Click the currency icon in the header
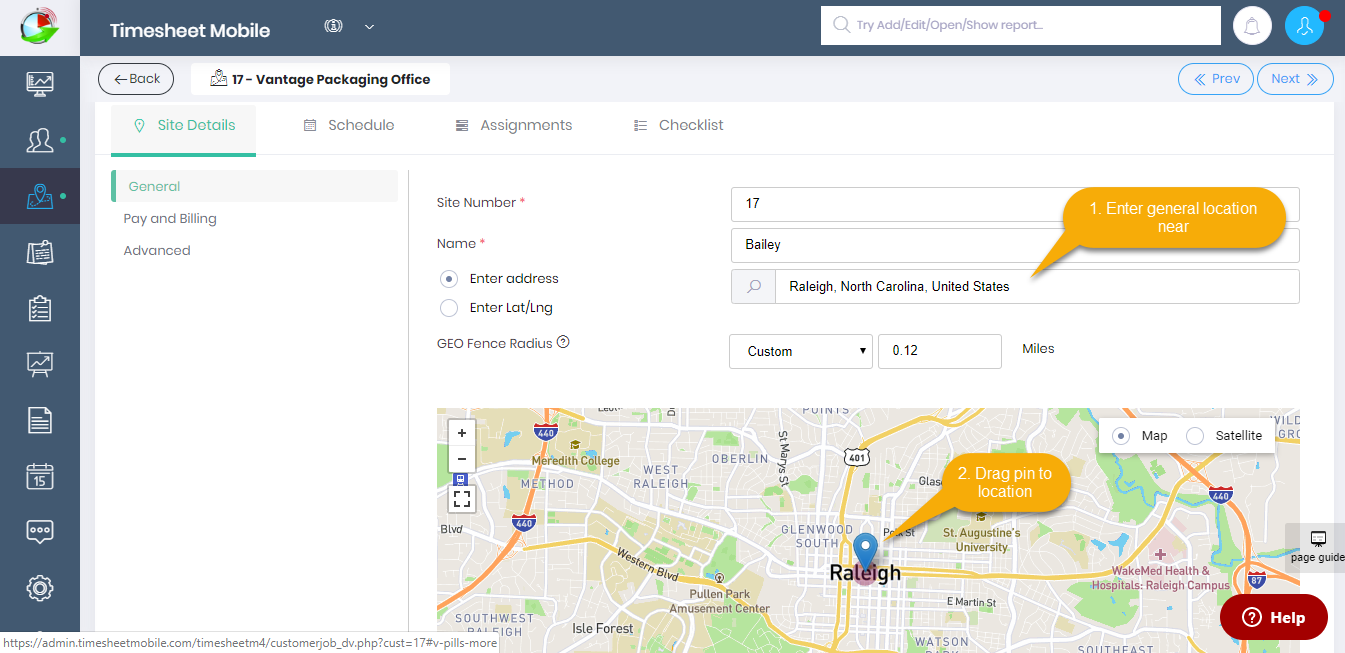The height and width of the screenshot is (653, 1345). pos(334,27)
